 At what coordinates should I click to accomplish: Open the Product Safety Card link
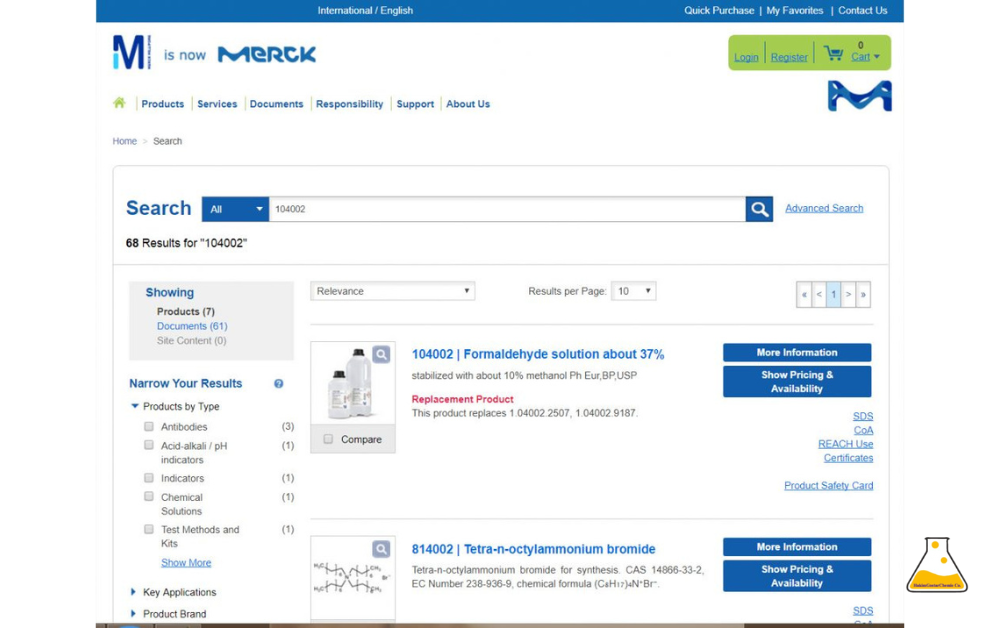(x=828, y=486)
